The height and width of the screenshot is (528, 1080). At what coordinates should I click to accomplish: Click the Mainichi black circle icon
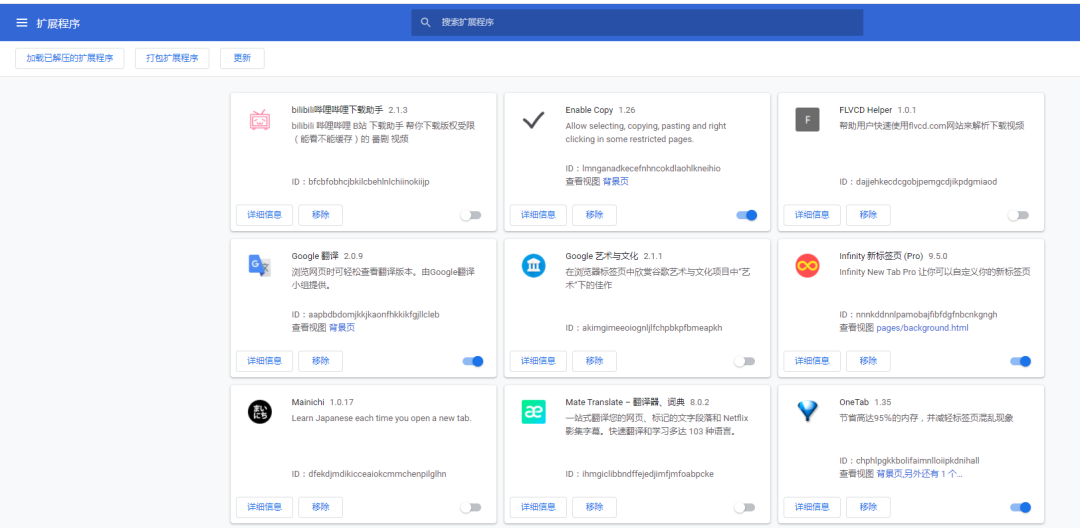point(260,412)
